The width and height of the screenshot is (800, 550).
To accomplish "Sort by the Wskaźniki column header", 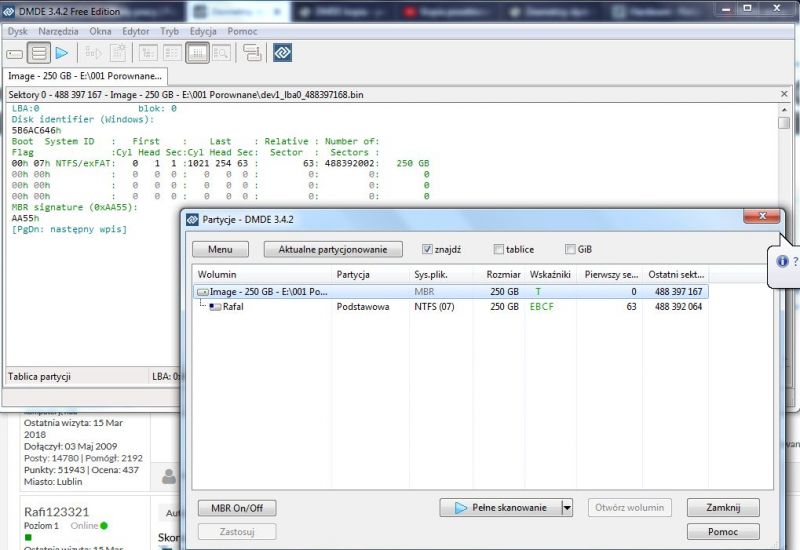I will point(551,274).
